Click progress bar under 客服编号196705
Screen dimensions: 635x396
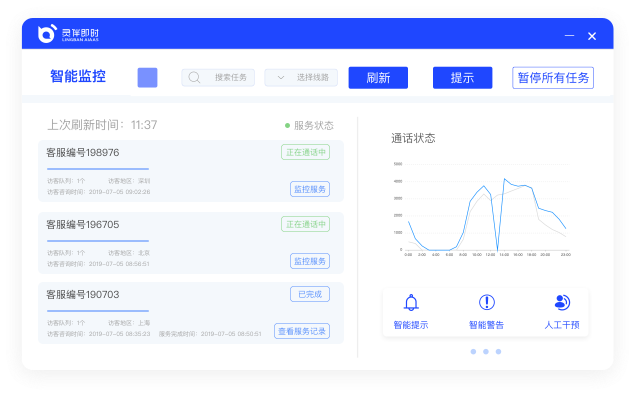coord(98,241)
